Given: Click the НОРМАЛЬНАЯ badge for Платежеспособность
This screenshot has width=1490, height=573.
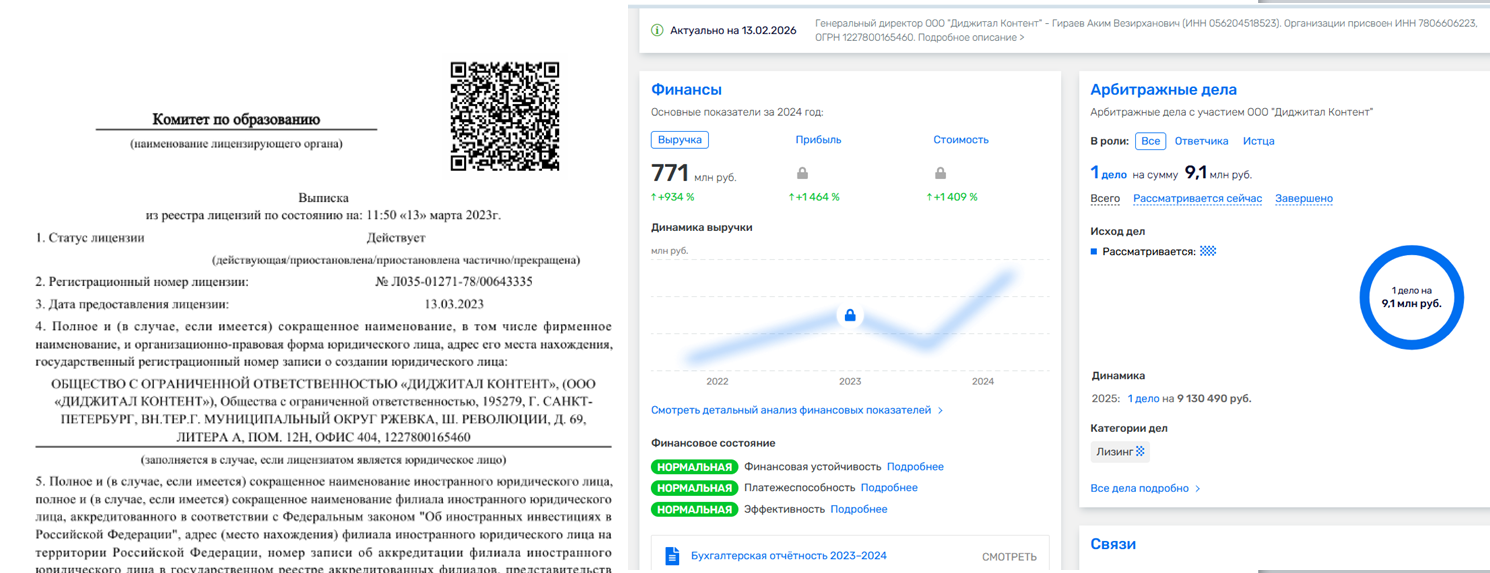Looking at the screenshot, I should (x=694, y=488).
